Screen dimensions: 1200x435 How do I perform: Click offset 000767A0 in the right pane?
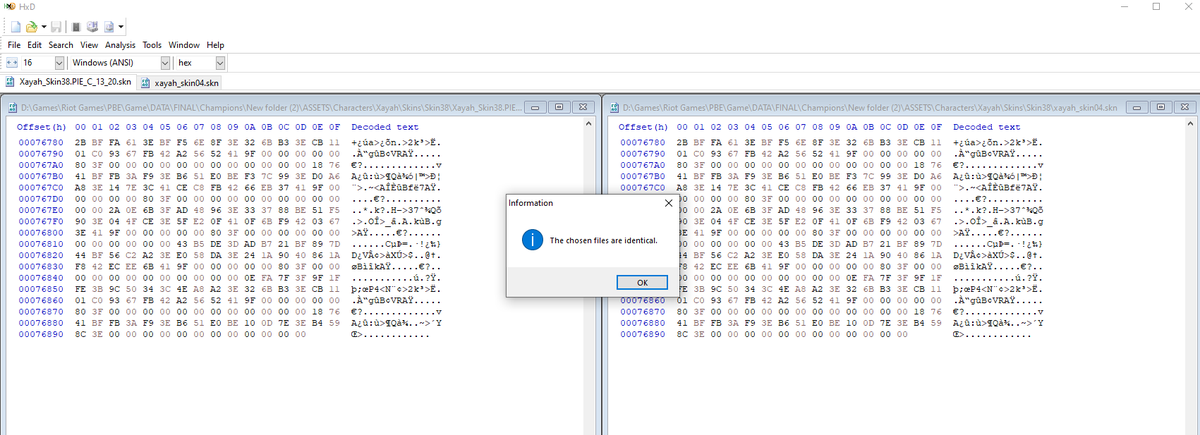(x=642, y=164)
